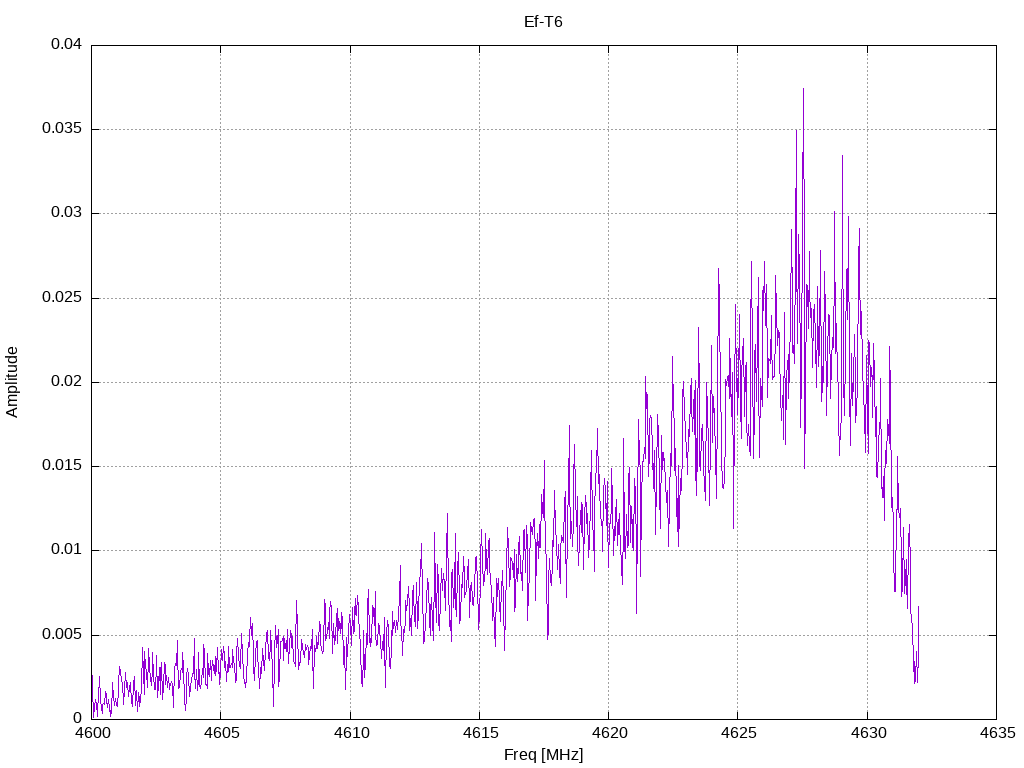
Task: Click the 0.005 y-axis tick label
Action: click(62, 634)
